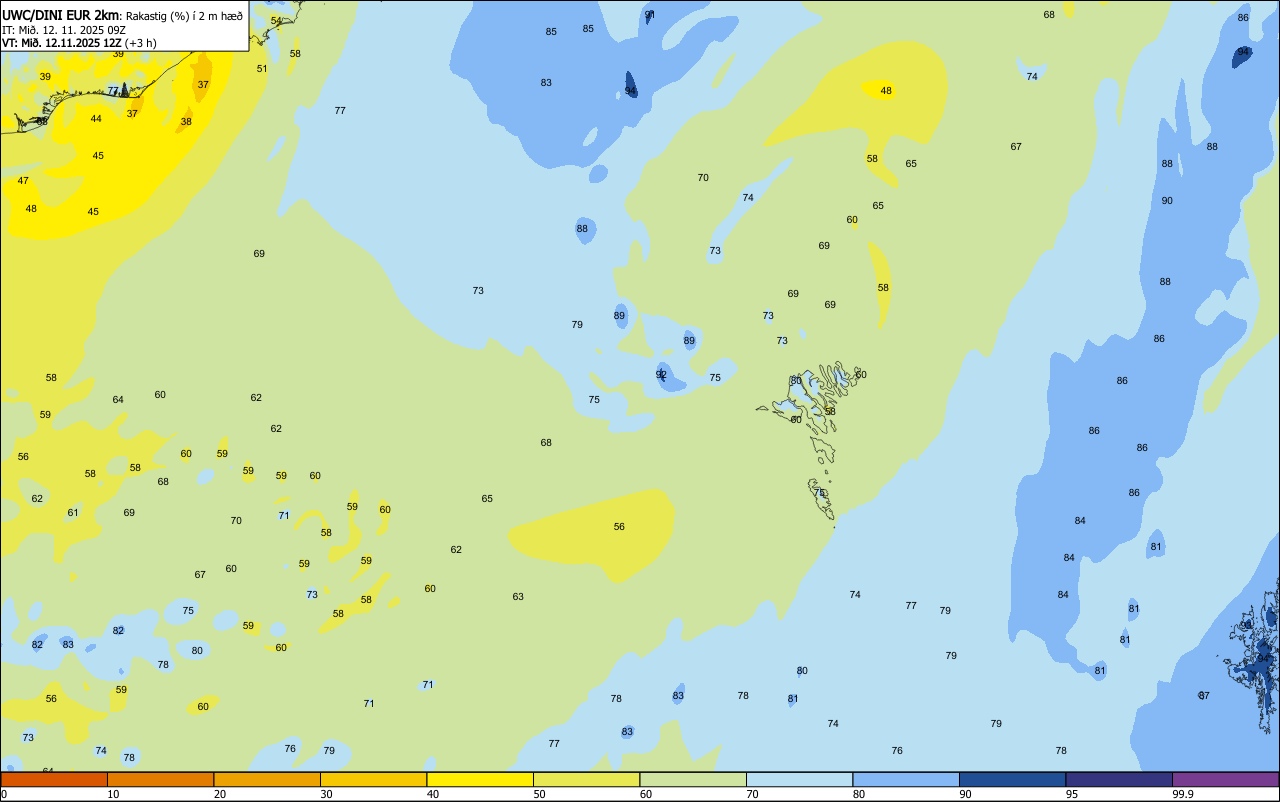Click the pale blue 70–80 legend segment
The width and height of the screenshot is (1280, 802).
799,779
